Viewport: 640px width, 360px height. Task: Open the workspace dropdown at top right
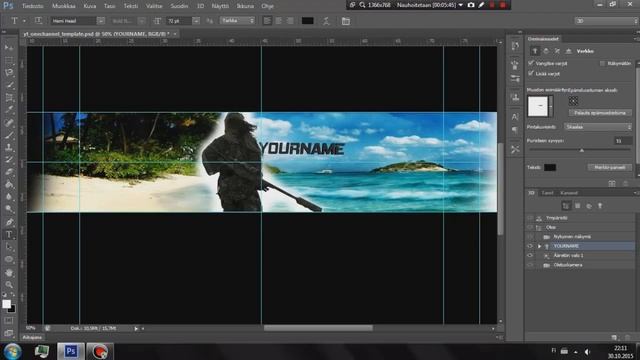pos(607,20)
